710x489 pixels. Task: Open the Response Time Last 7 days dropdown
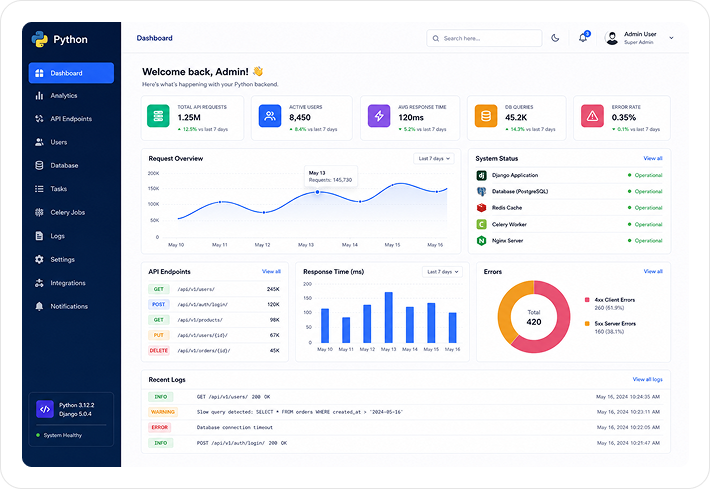click(x=442, y=272)
